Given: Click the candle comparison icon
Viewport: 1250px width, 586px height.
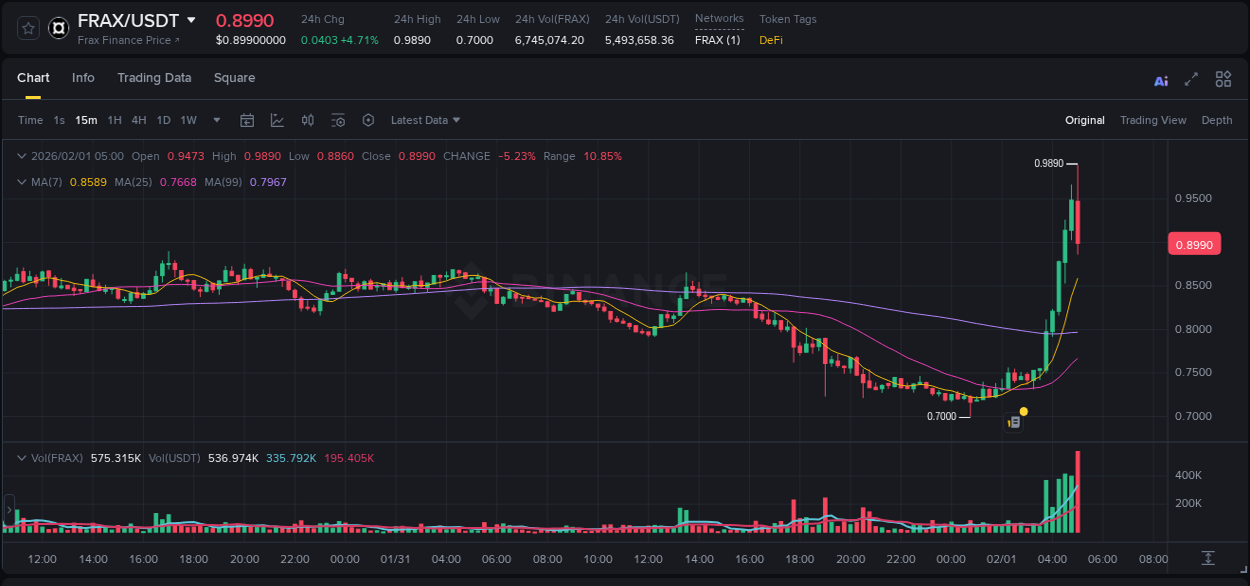Looking at the screenshot, I should coord(307,119).
